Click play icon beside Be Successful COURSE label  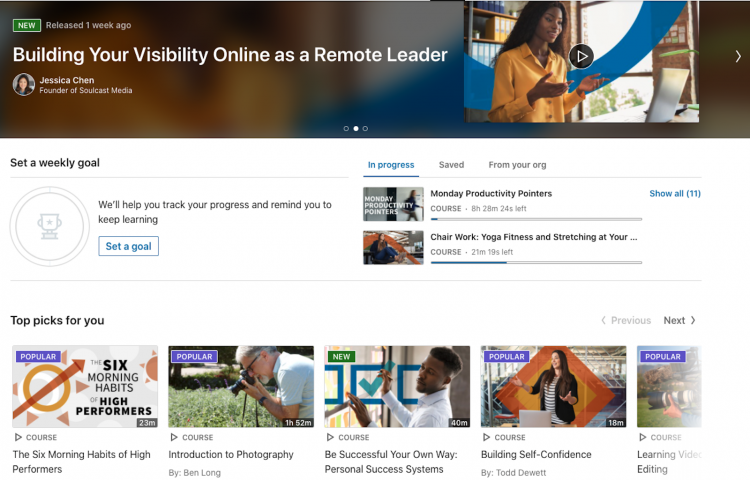330,437
